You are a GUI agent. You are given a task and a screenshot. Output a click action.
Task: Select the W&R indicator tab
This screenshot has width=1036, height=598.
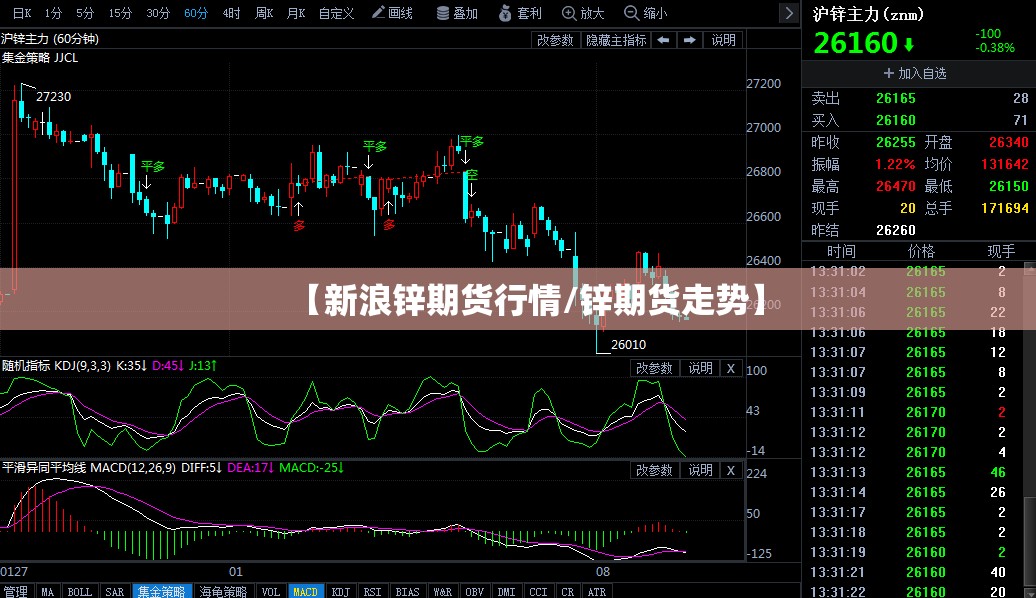(x=443, y=591)
